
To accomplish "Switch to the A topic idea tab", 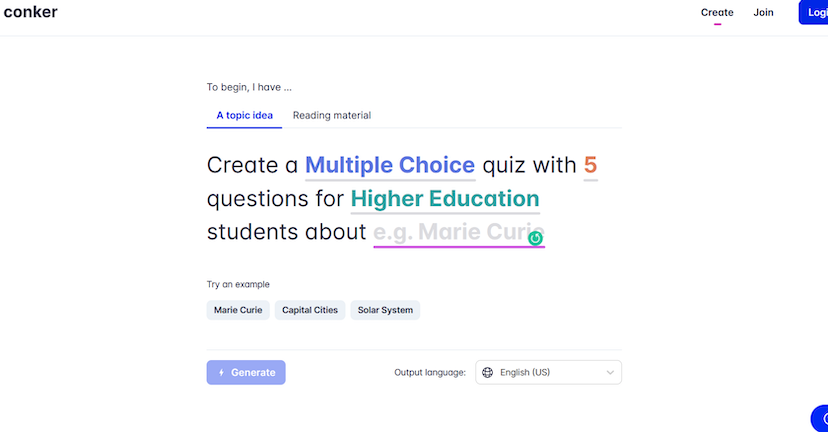I will pyautogui.click(x=245, y=115).
